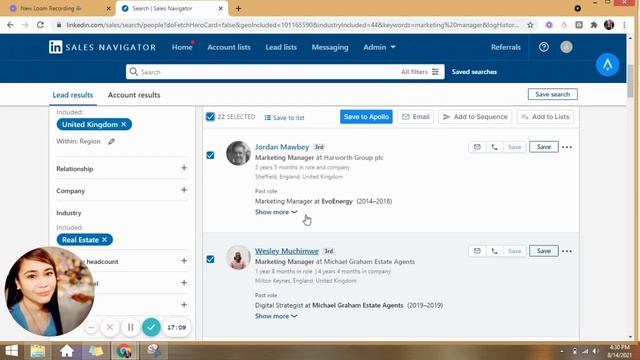Open Saved searches
640x360 pixels.
tap(474, 72)
